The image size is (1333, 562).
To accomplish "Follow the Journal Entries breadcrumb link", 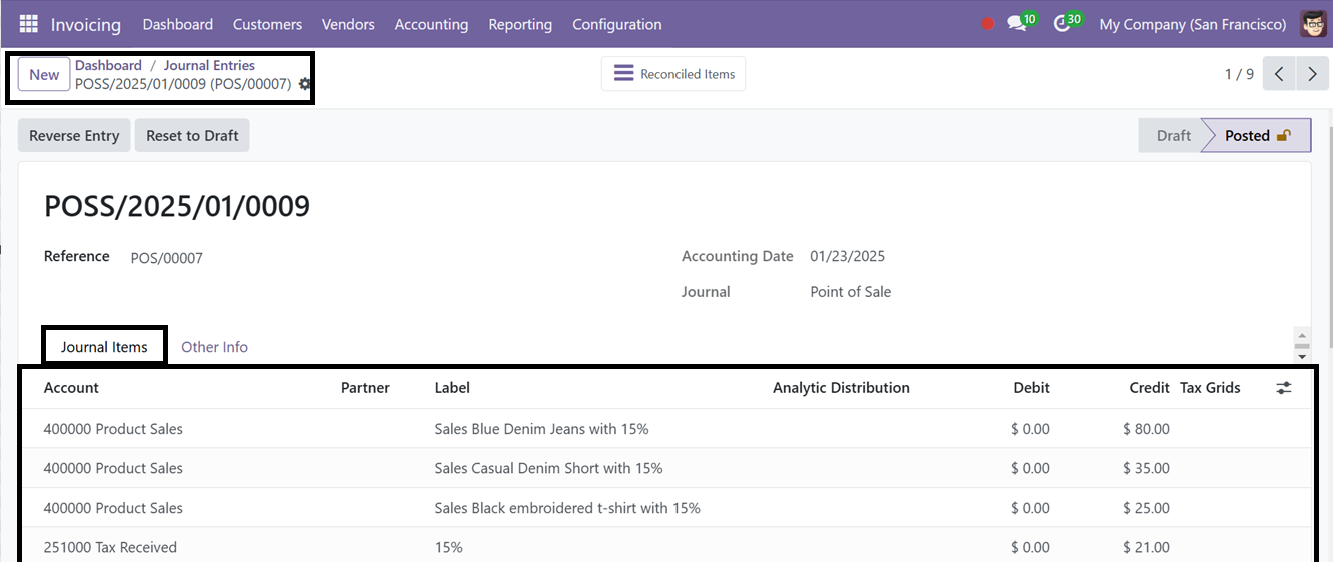I will [x=209, y=65].
